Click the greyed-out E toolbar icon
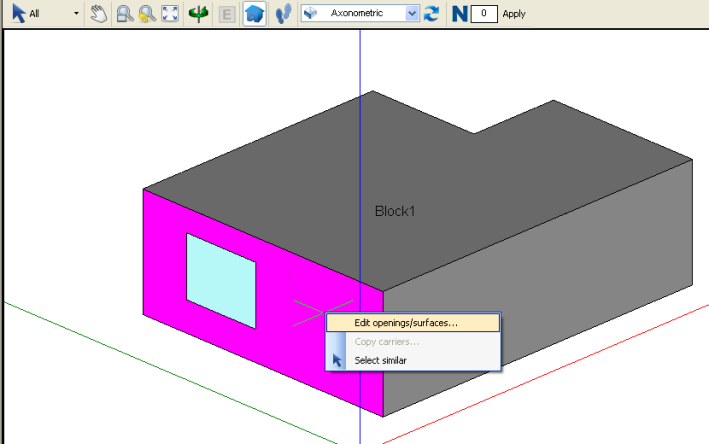This screenshot has height=444, width=709. tap(227, 14)
